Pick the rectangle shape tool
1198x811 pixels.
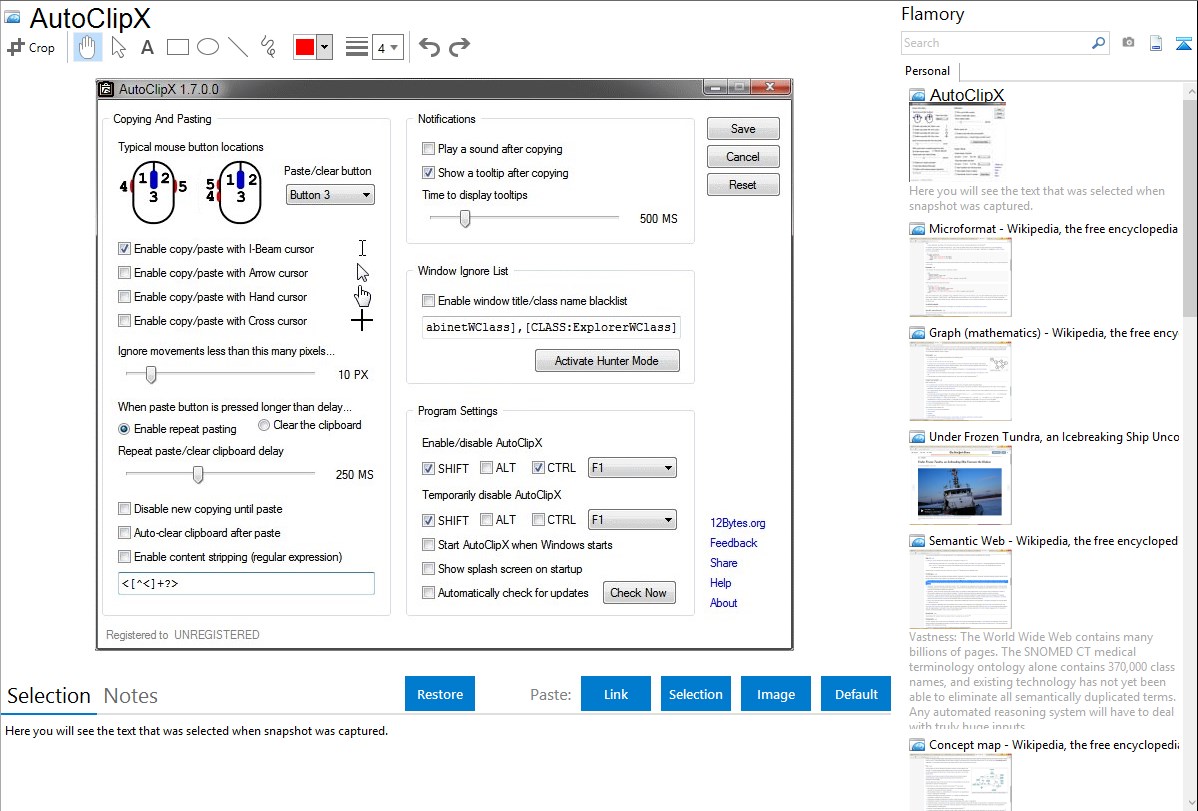[x=177, y=47]
